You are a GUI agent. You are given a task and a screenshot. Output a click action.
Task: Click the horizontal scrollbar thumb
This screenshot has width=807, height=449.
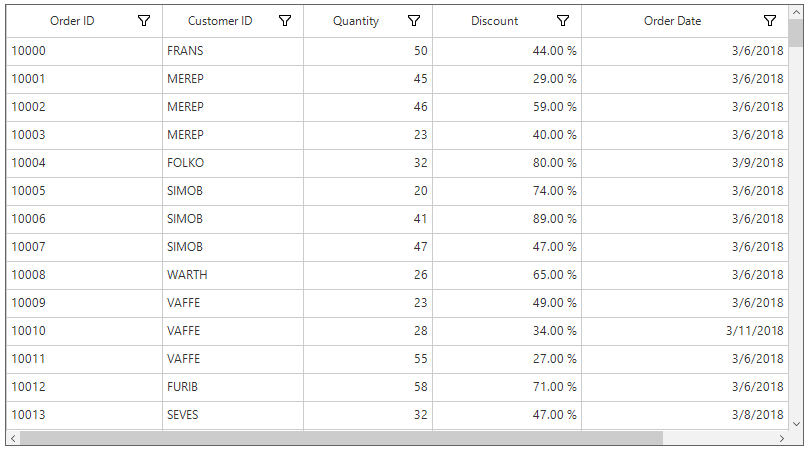(341, 438)
